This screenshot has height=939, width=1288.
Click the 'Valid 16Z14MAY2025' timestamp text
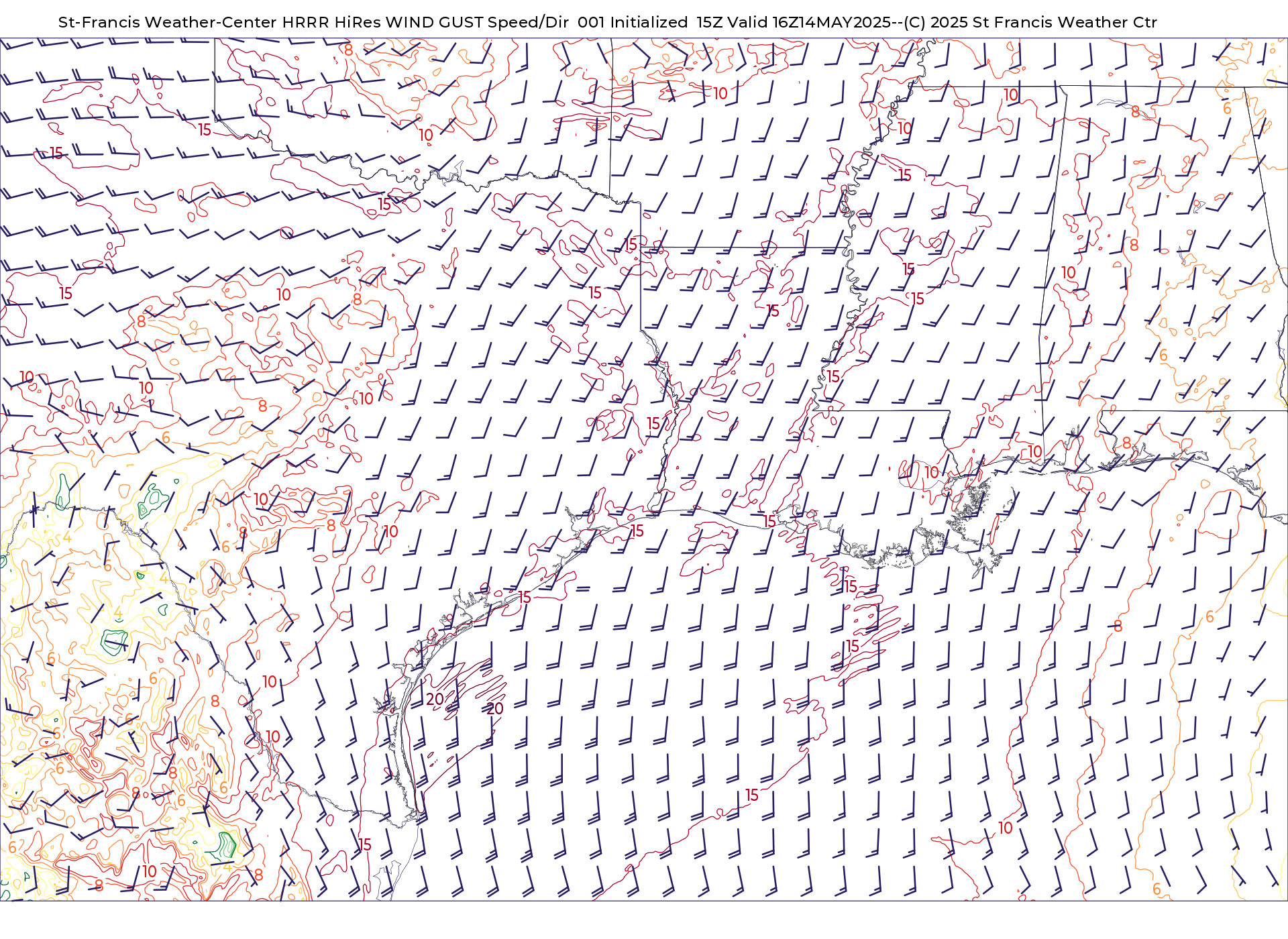tap(808, 22)
